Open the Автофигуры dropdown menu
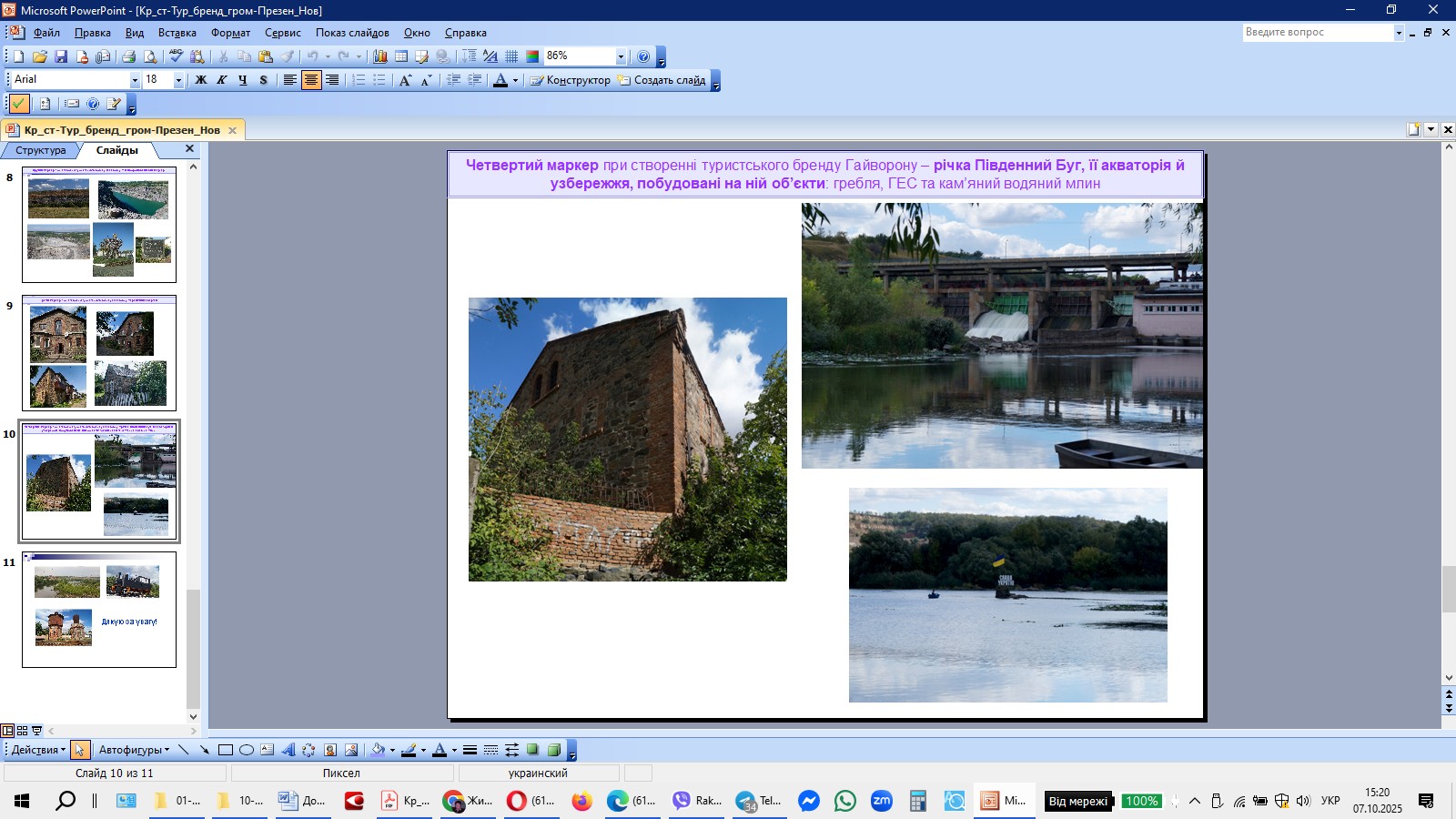This screenshot has width=1456, height=819. (x=134, y=750)
